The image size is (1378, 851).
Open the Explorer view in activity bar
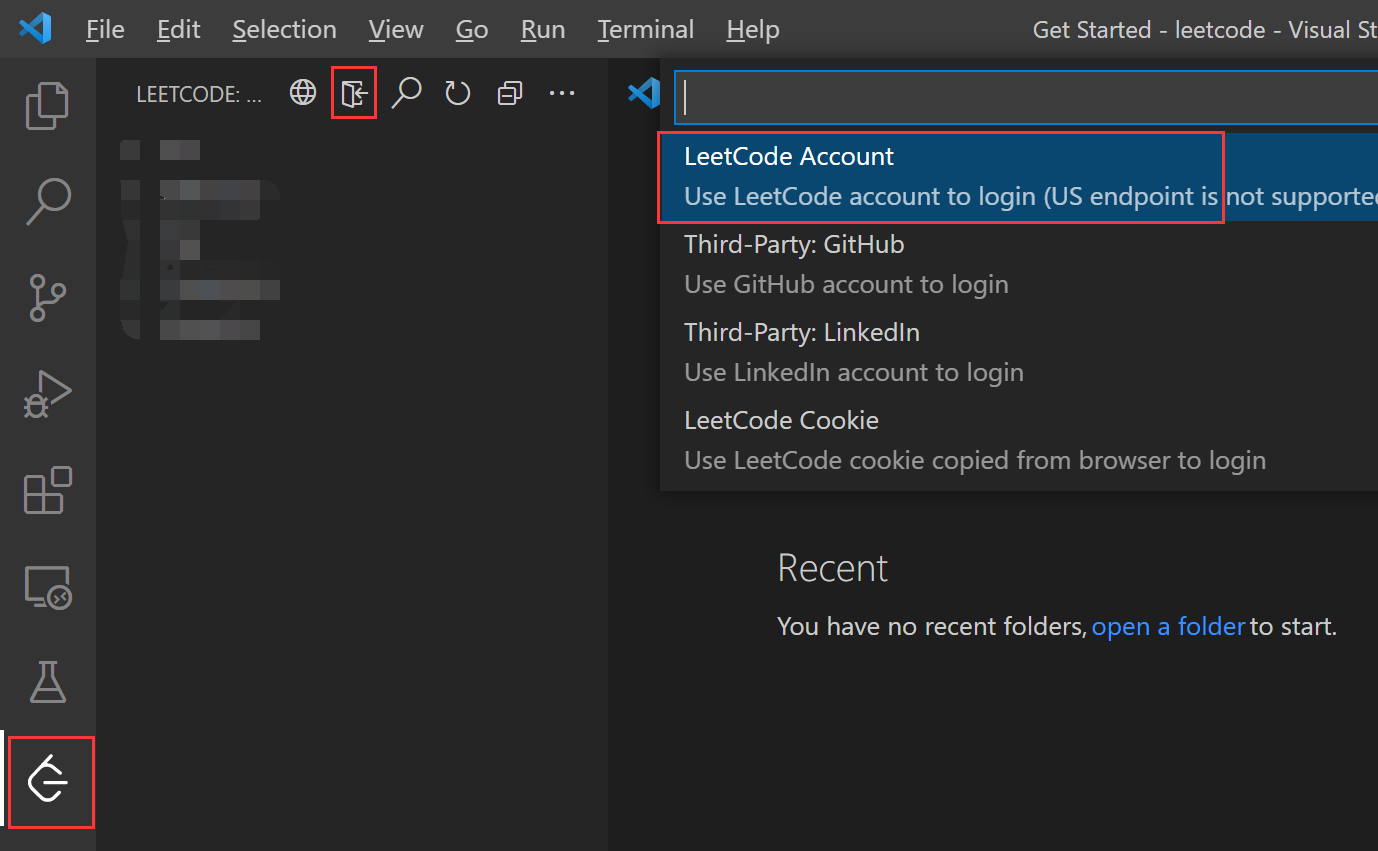(47, 105)
